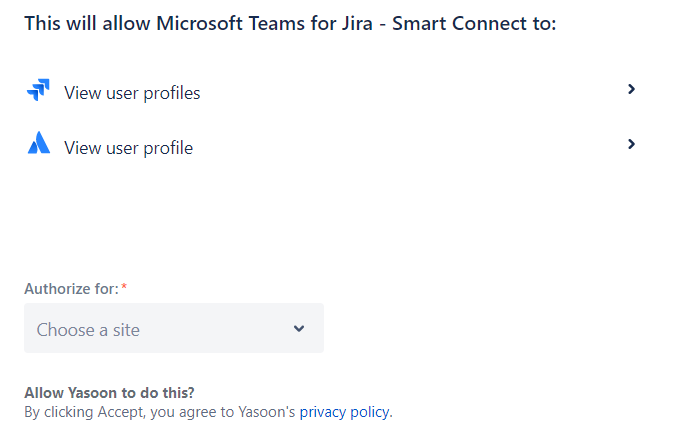Image resolution: width=676 pixels, height=425 pixels.
Task: Click the chevron arrow for View user profiles
Action: tap(631, 89)
